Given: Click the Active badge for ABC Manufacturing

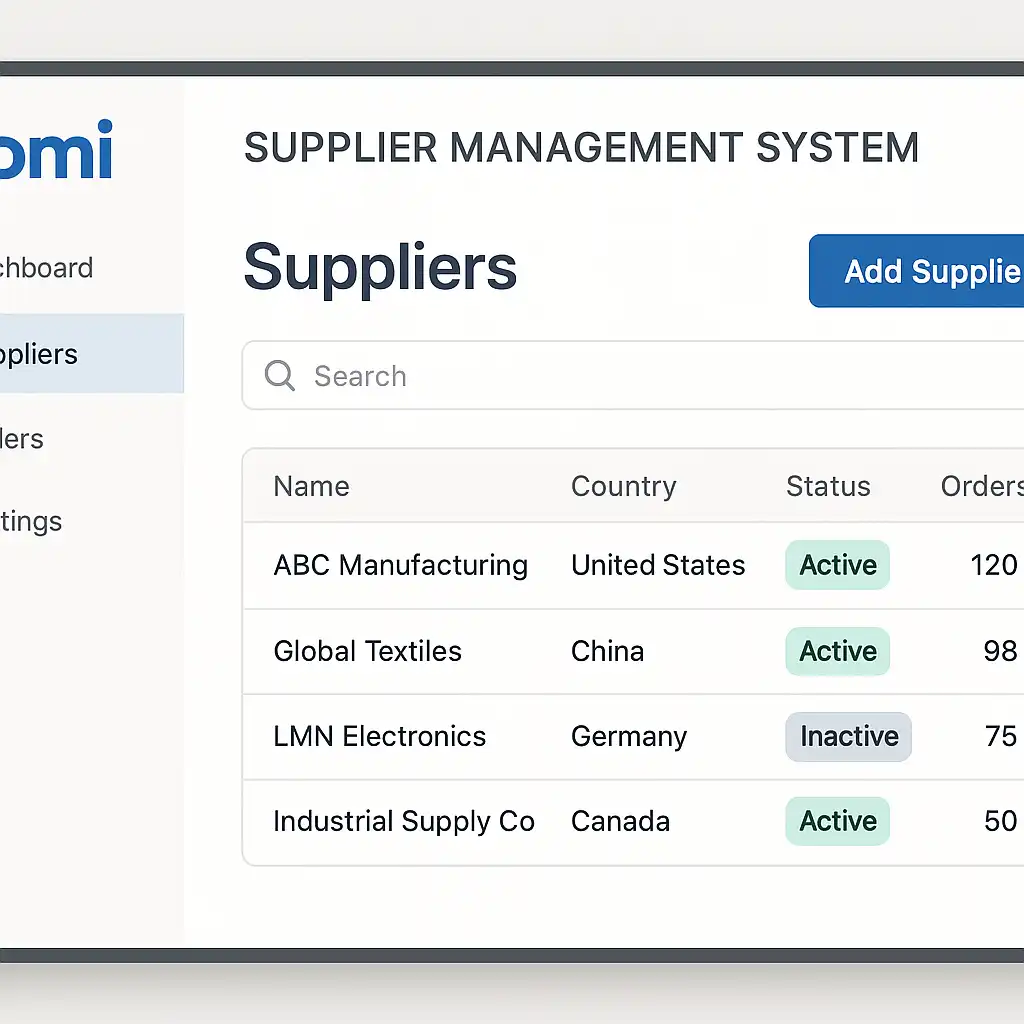Looking at the screenshot, I should pyautogui.click(x=837, y=565).
